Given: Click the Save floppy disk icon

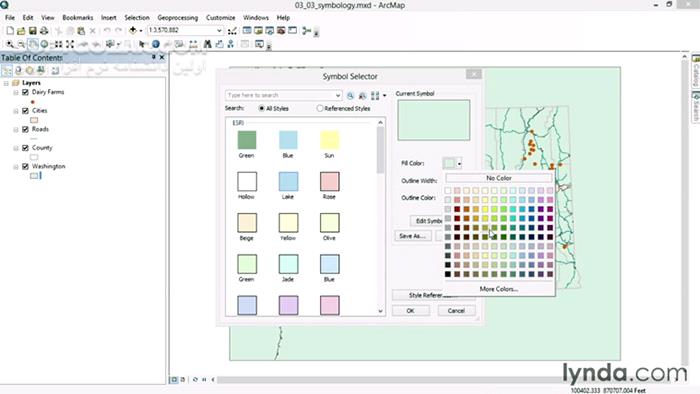Looking at the screenshot, I should pos(33,31).
